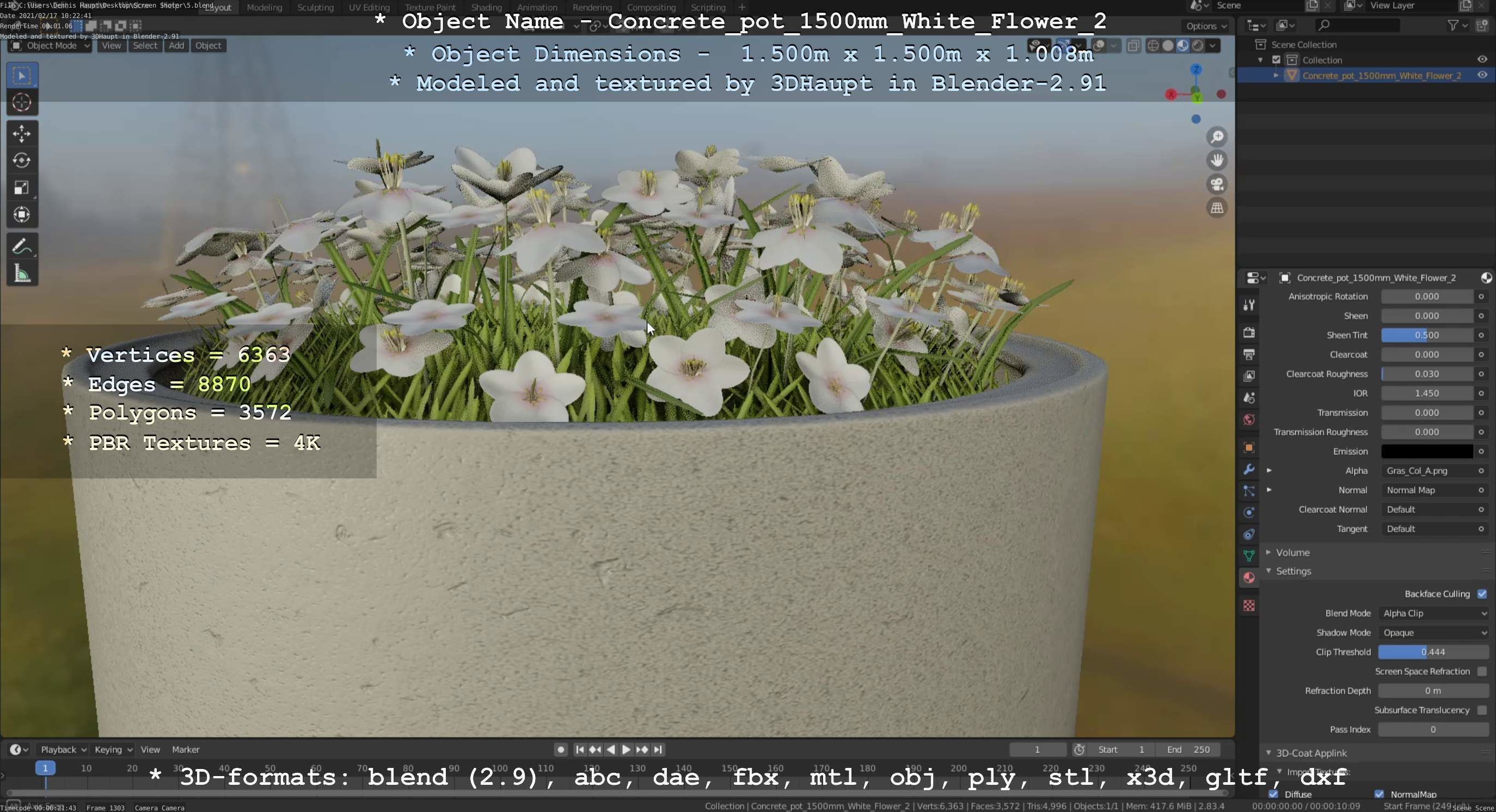The width and height of the screenshot is (1496, 812).
Task: Uncheck the Diffuse import texture checkbox
Action: click(1273, 795)
